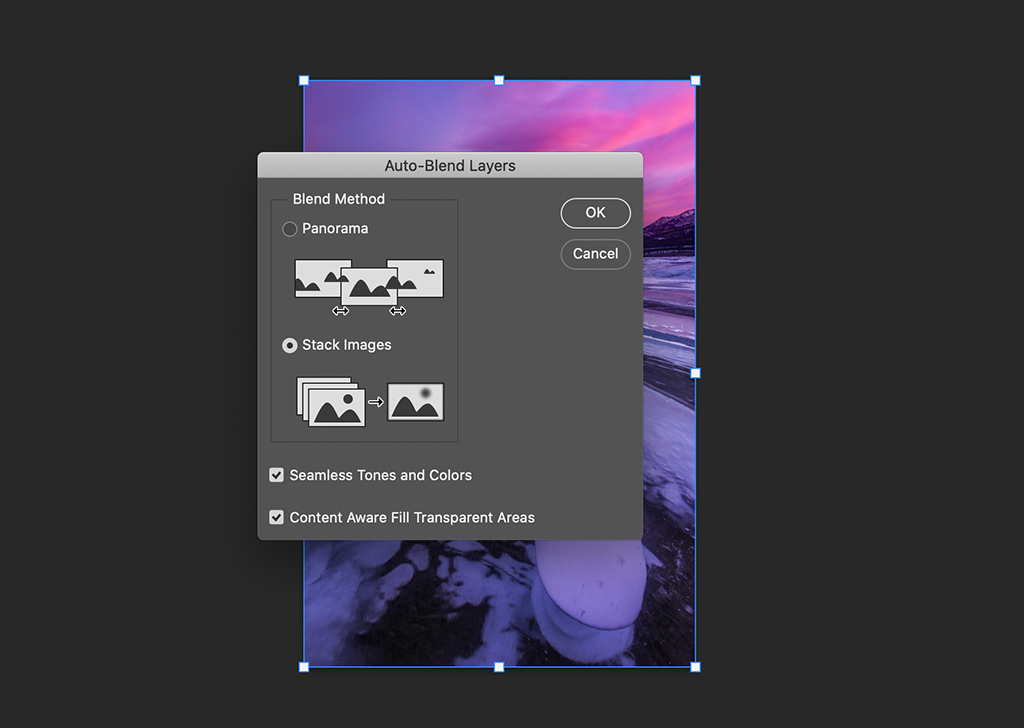Uncheck Content Aware Fill Transparent Areas
The height and width of the screenshot is (728, 1024).
click(277, 518)
